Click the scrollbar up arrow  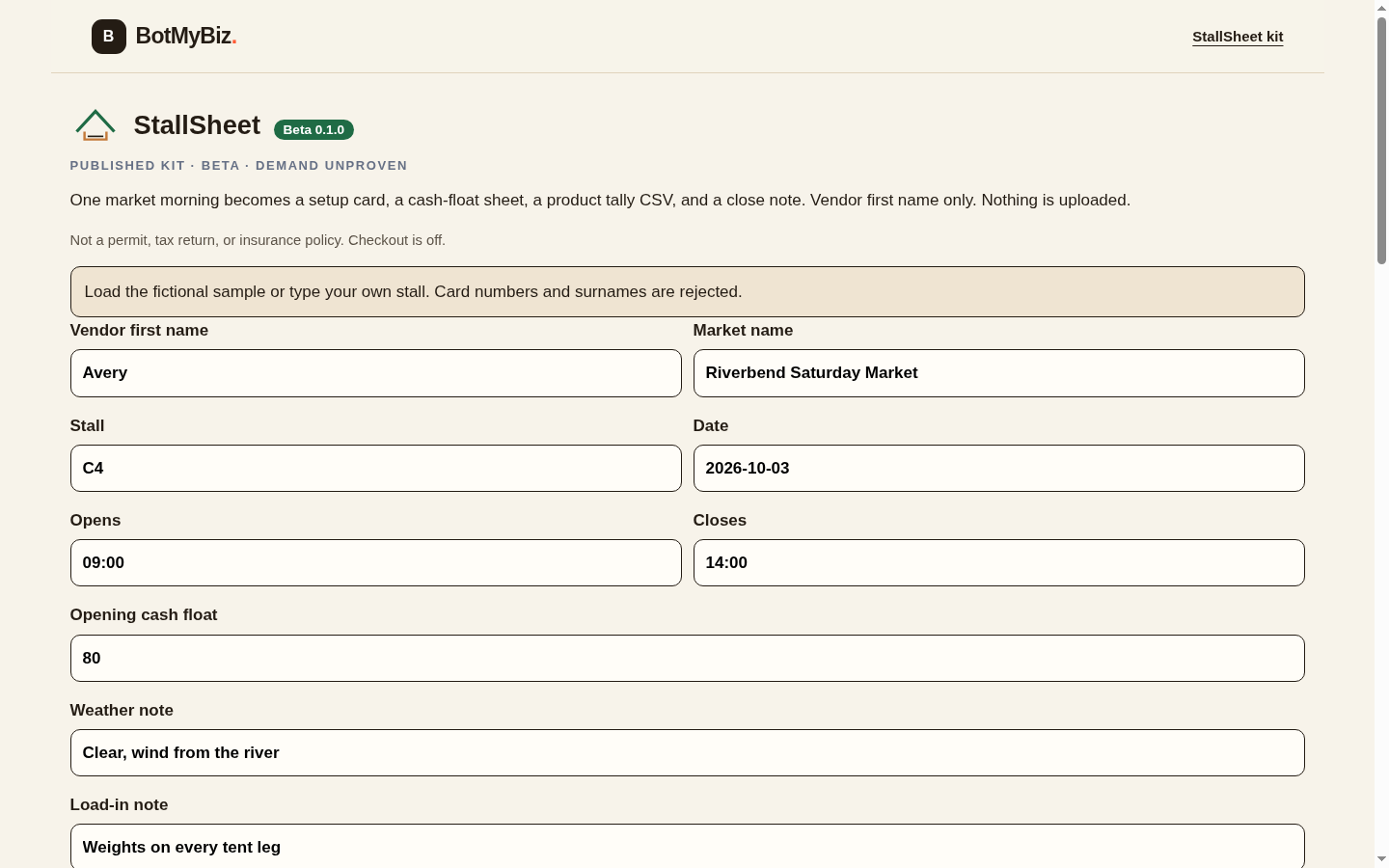[1381, 8]
